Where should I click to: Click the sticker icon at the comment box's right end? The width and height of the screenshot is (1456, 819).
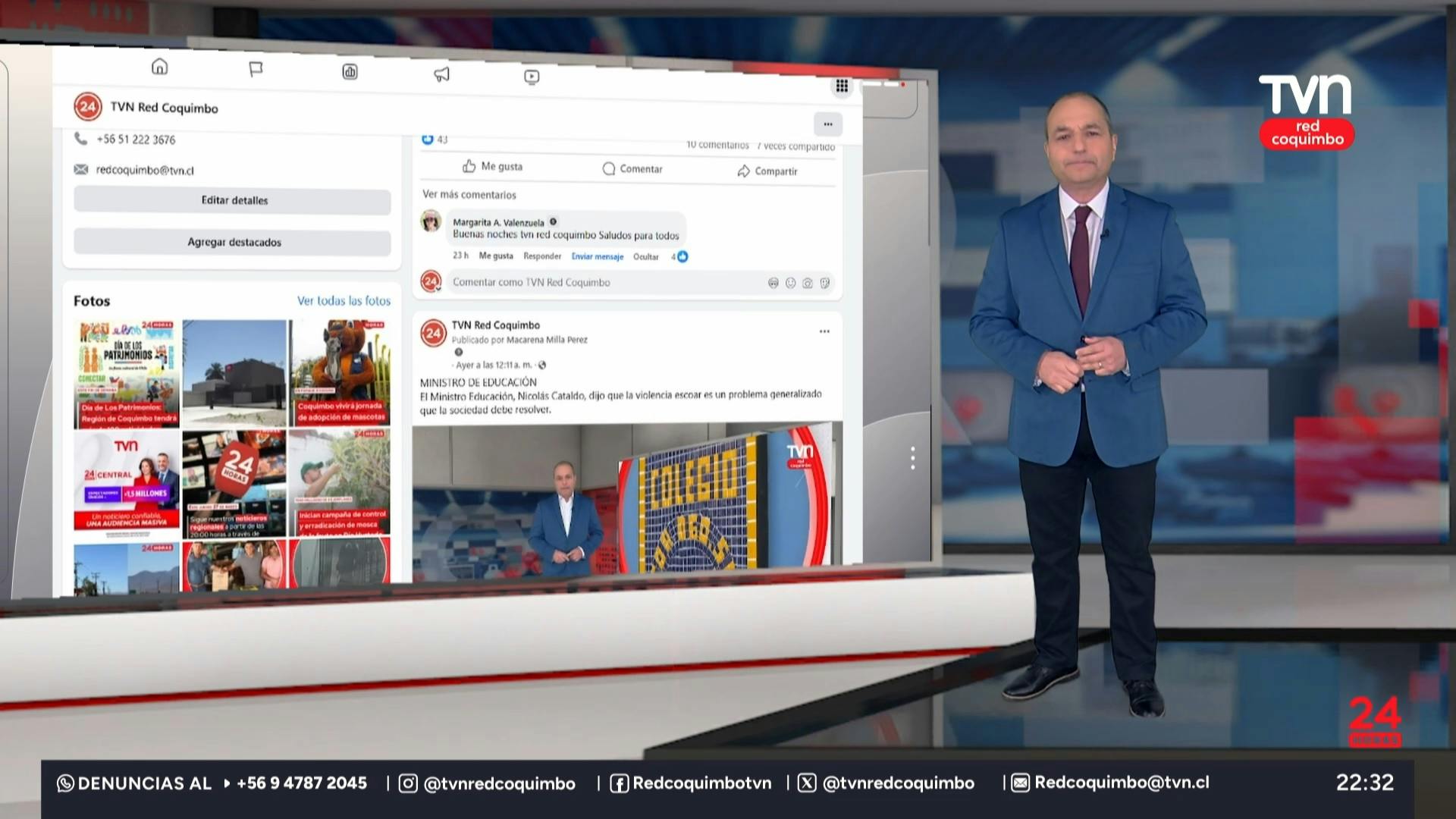point(825,283)
